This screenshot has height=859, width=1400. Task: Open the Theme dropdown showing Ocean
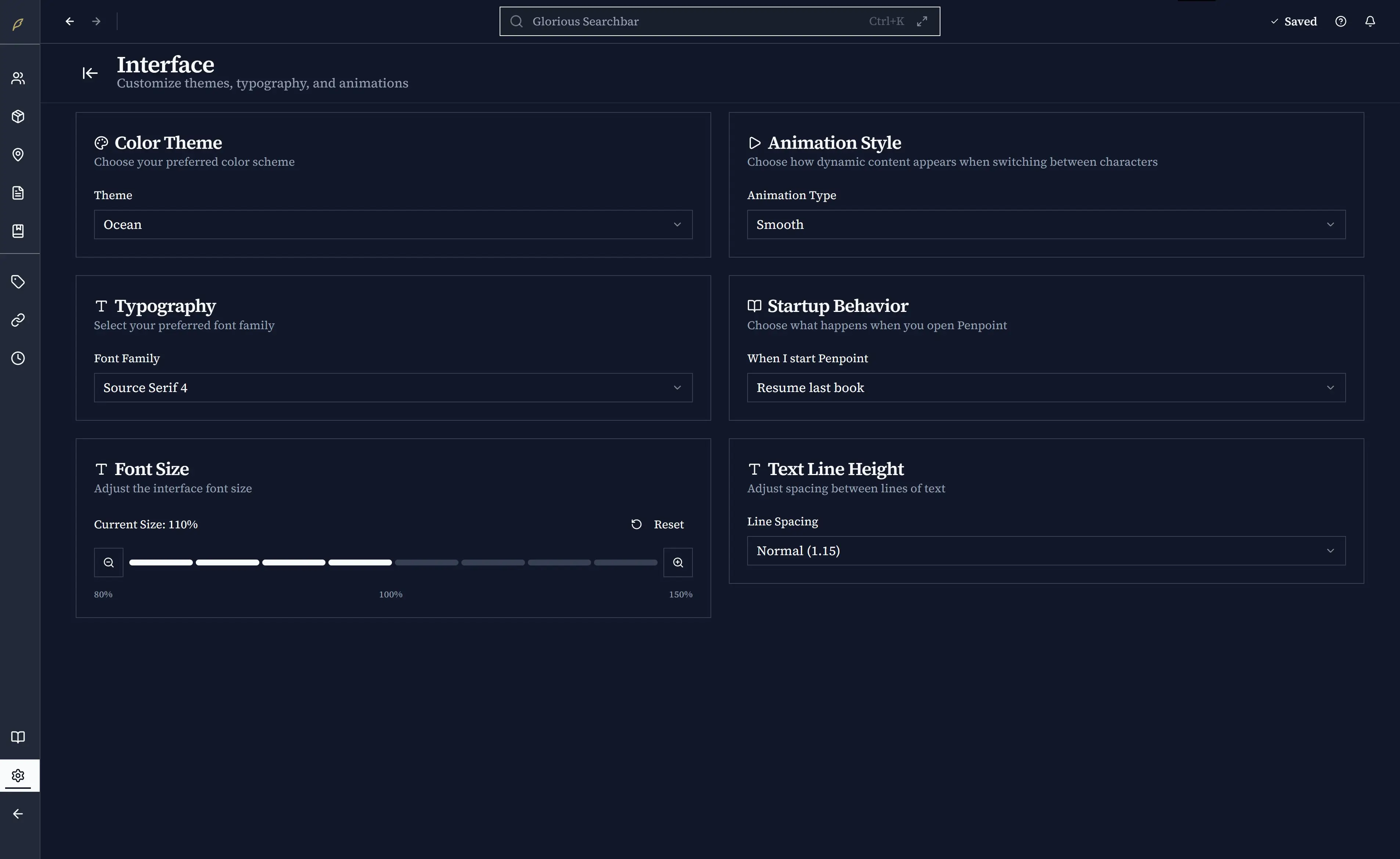coord(393,224)
